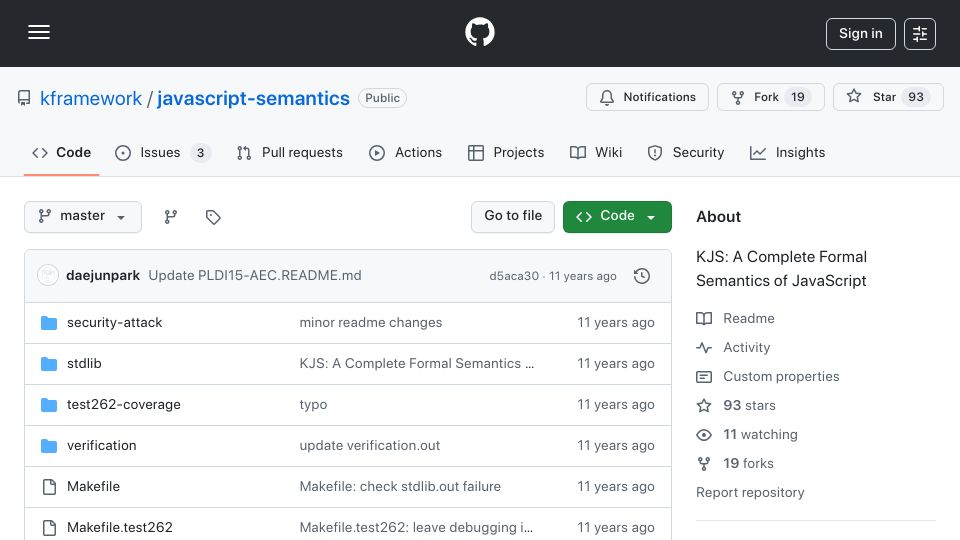
Task: Open the daejunpark author link
Action: pyautogui.click(x=103, y=276)
